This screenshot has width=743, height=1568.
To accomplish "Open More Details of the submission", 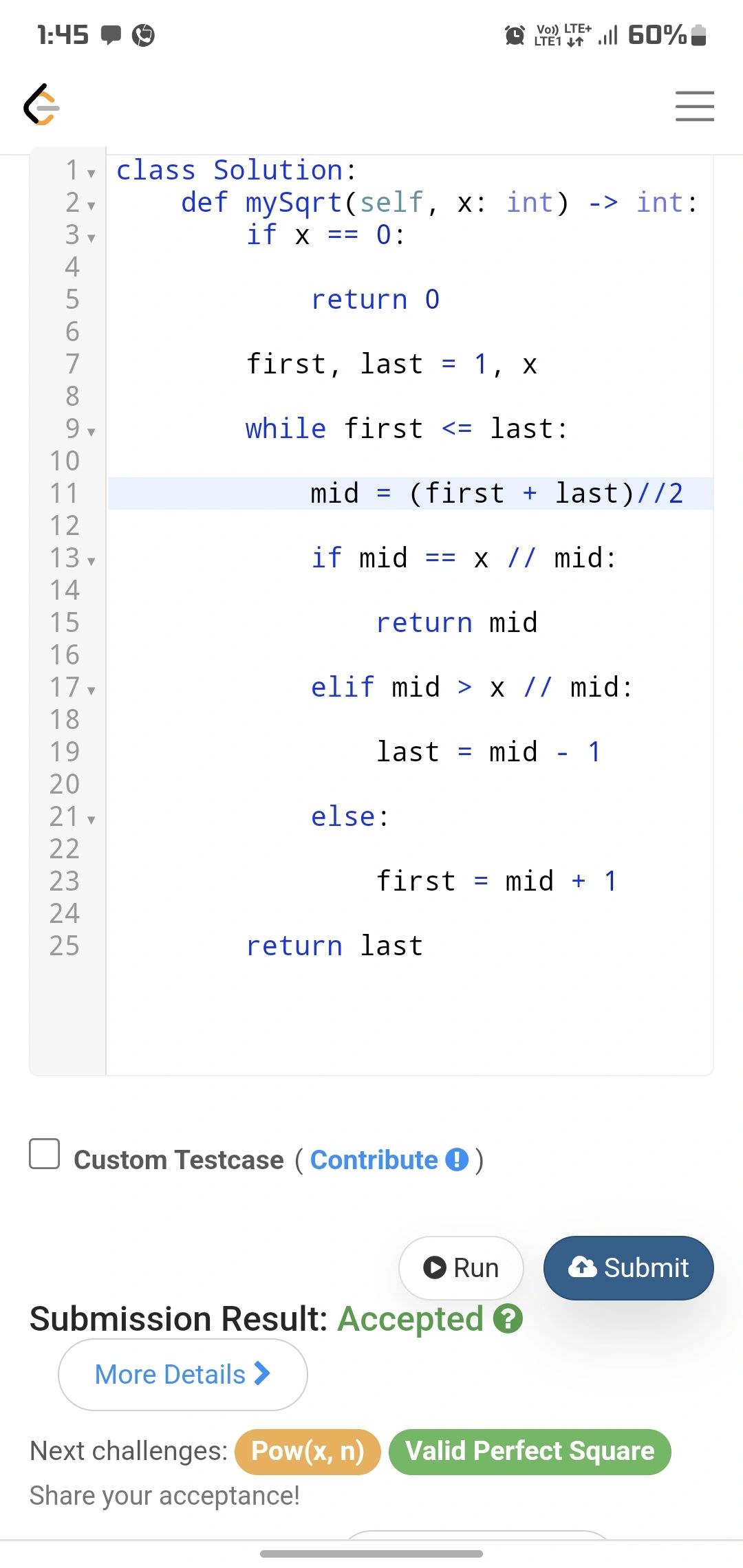I will [x=183, y=1374].
